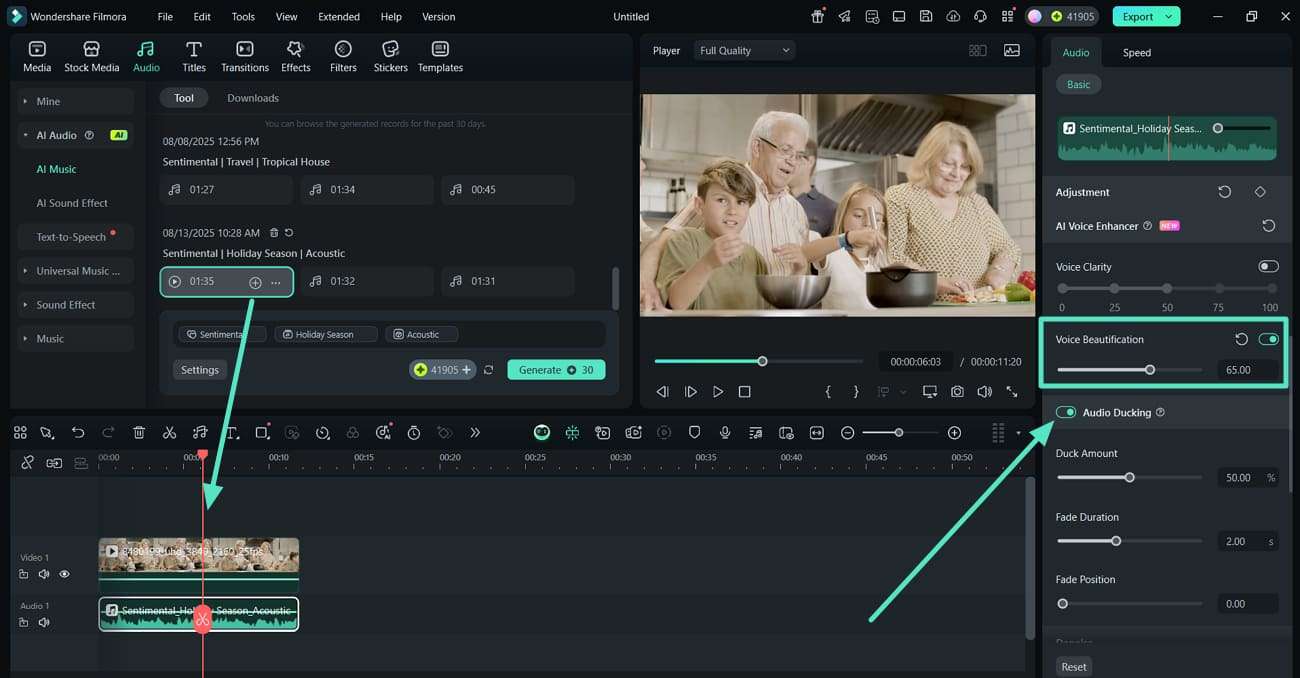Image resolution: width=1300 pixels, height=678 pixels.
Task: Click the undo arrow in timeline toolbar
Action: [x=78, y=432]
